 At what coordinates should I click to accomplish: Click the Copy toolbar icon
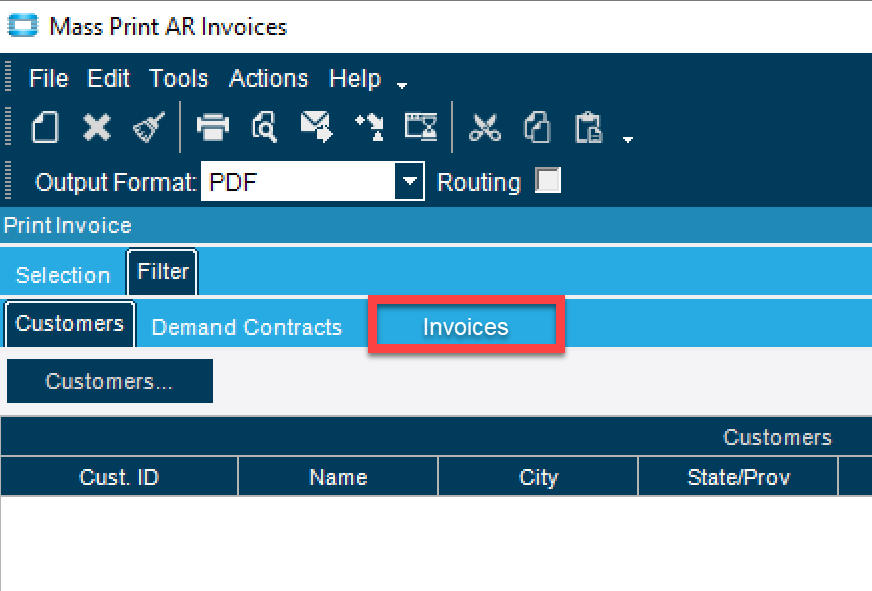(537, 127)
